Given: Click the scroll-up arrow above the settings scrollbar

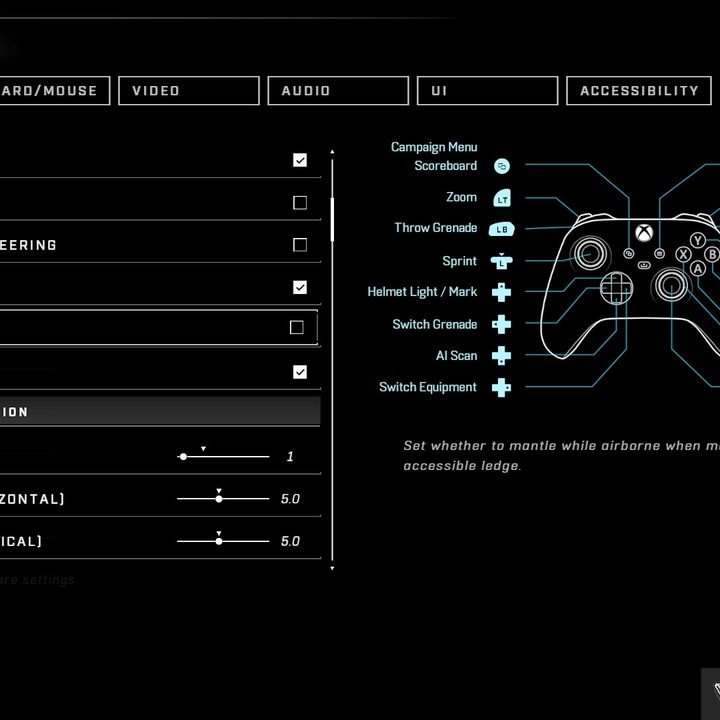Looking at the screenshot, I should point(332,152).
